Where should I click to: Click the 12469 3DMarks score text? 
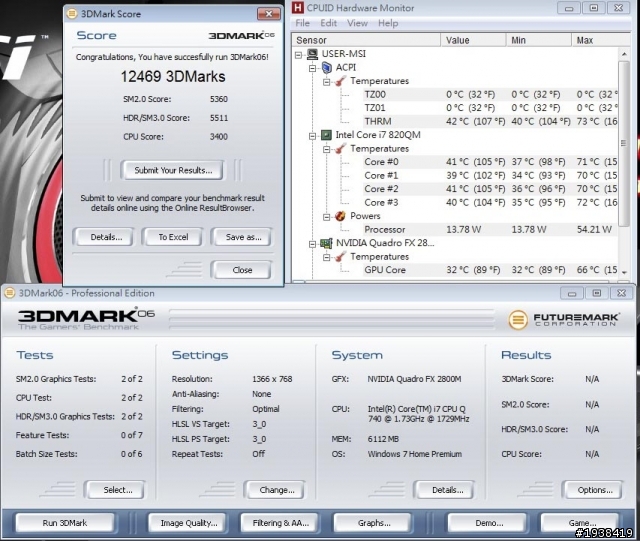[173, 76]
